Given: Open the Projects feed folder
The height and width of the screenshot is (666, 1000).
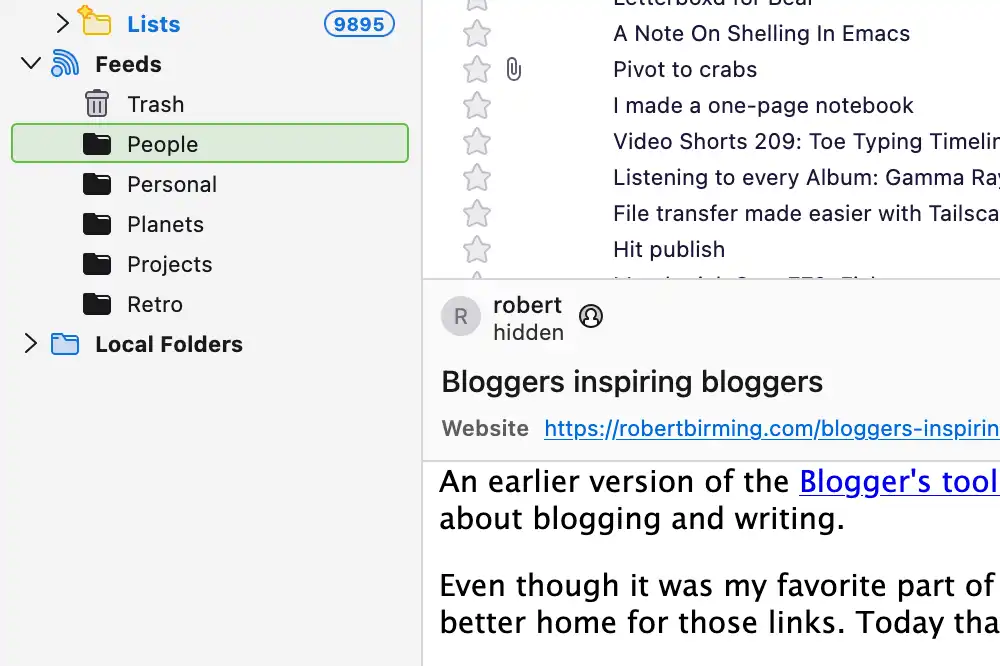Looking at the screenshot, I should pos(169,264).
